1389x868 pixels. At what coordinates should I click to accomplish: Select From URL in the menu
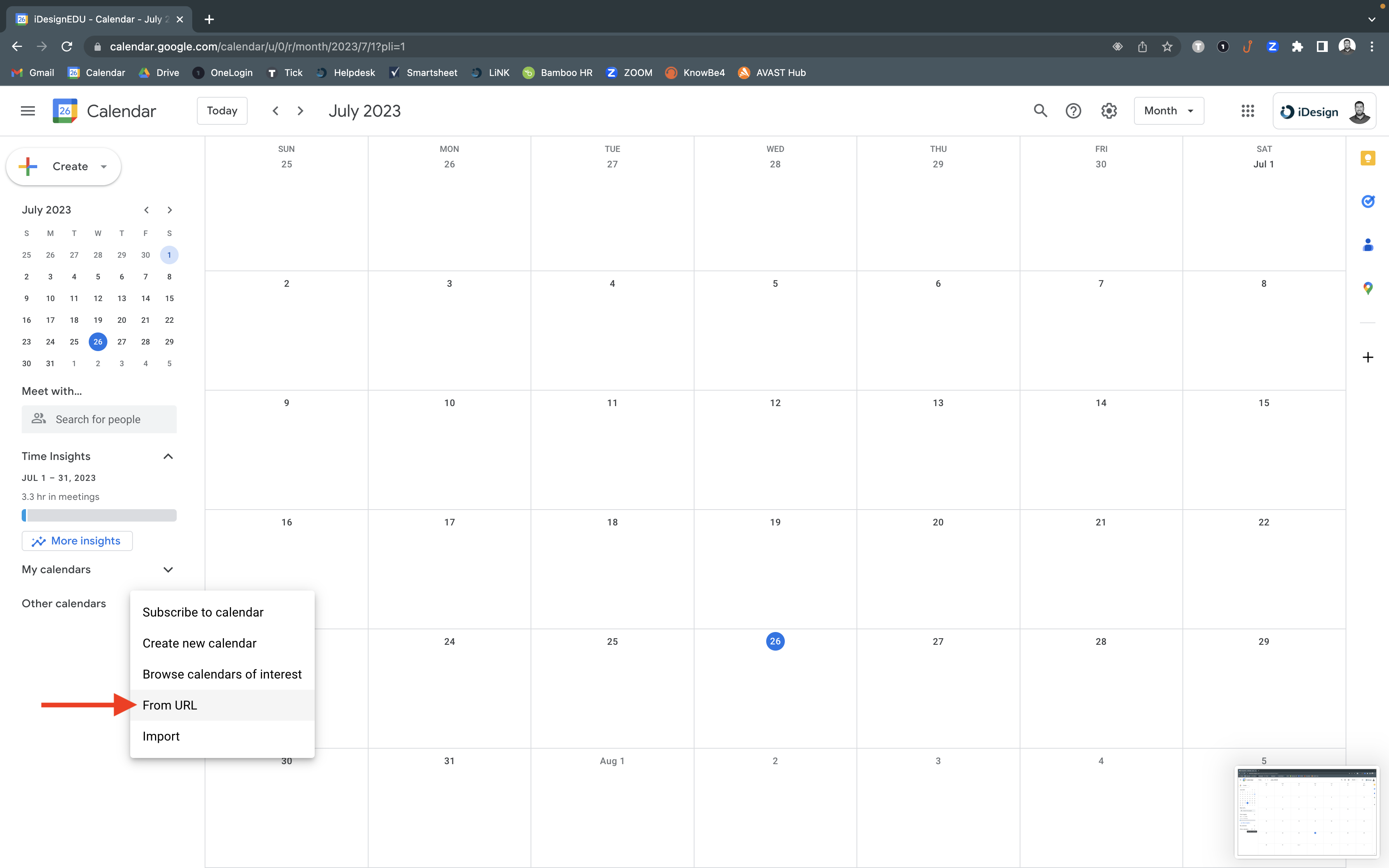click(x=170, y=705)
